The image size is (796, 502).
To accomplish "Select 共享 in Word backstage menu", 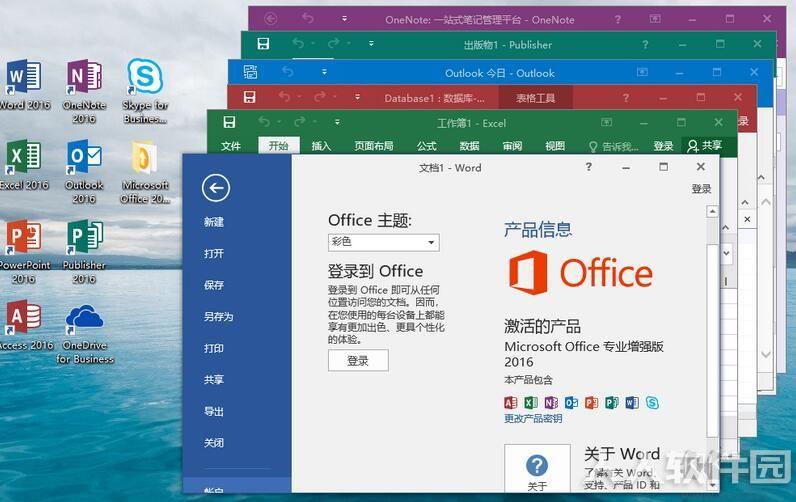I will pos(214,380).
